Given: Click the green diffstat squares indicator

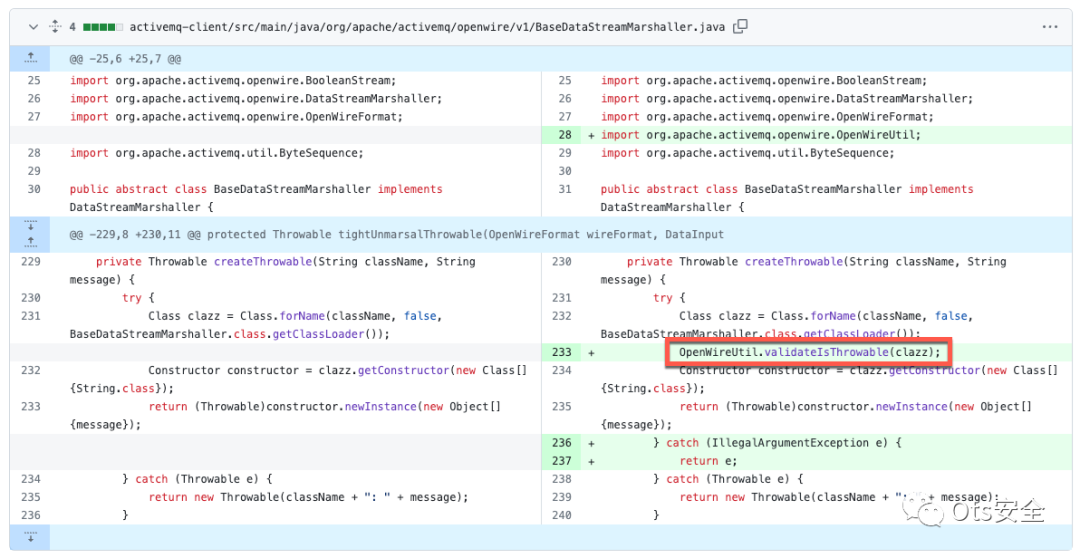Looking at the screenshot, I should [x=103, y=27].
